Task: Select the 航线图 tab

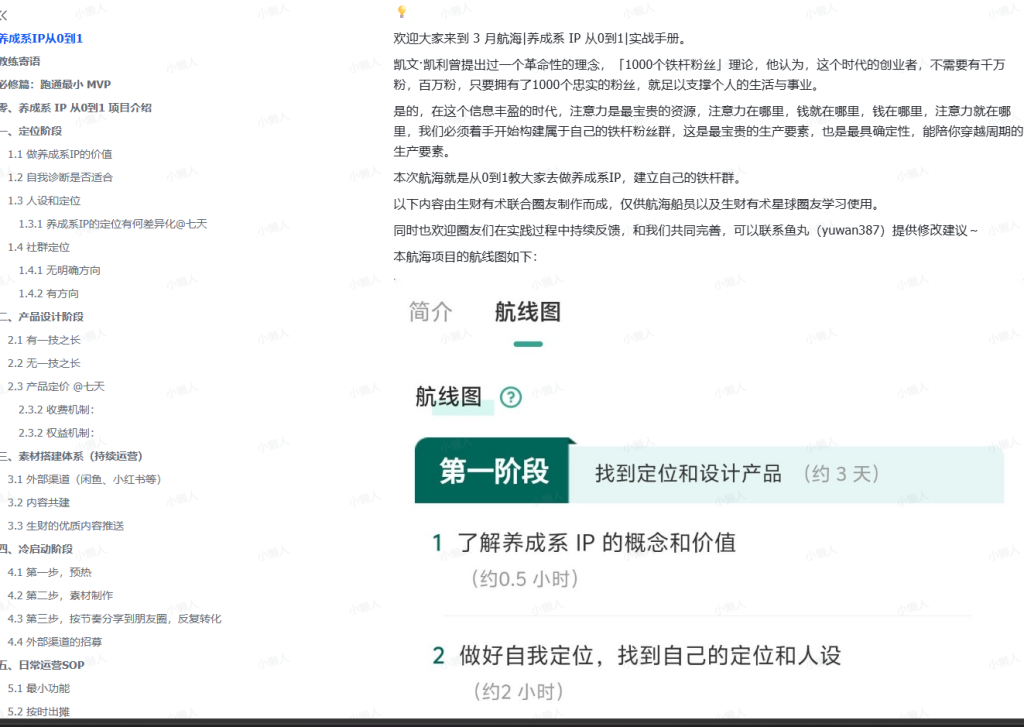Action: pyautogui.click(x=528, y=312)
